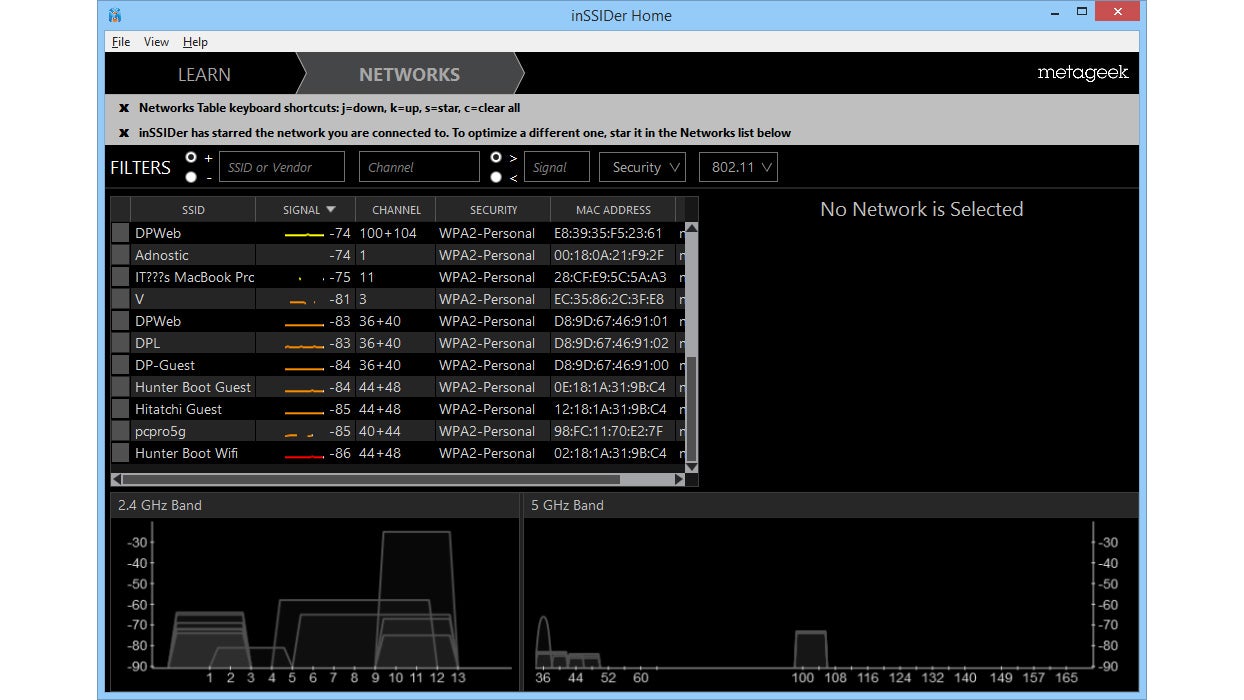Star the pcpro5g network
The image size is (1244, 700).
point(120,431)
